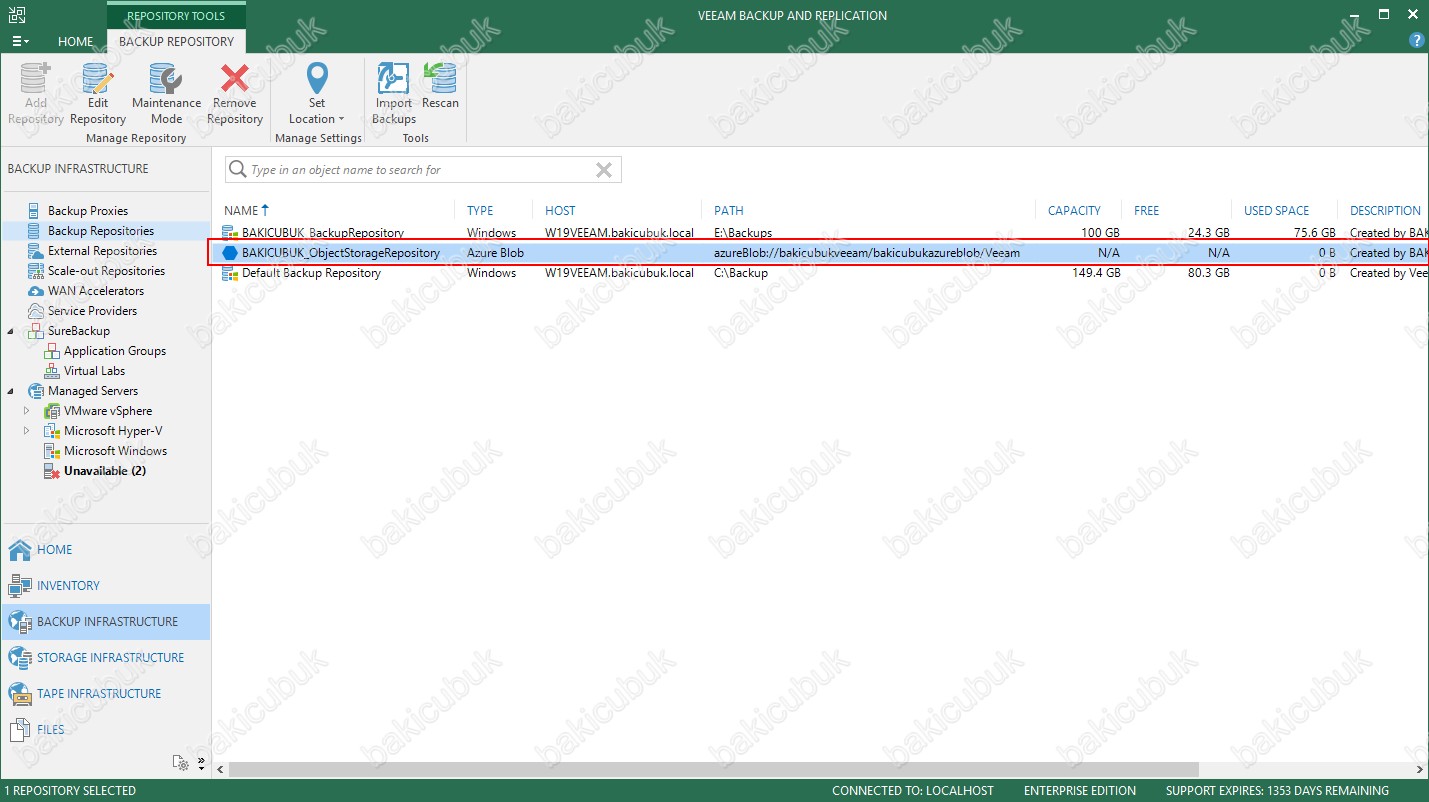Select the Backup Repository ribbon tab
This screenshot has height=802, width=1429.
click(x=176, y=41)
